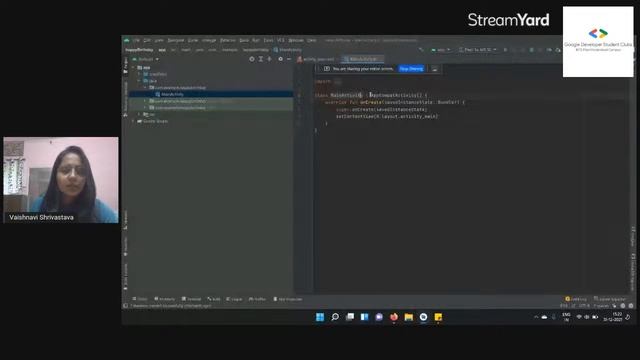Screen dimensions: 640x360
Task: Open the Terminal tool window
Action: [x=191, y=299]
